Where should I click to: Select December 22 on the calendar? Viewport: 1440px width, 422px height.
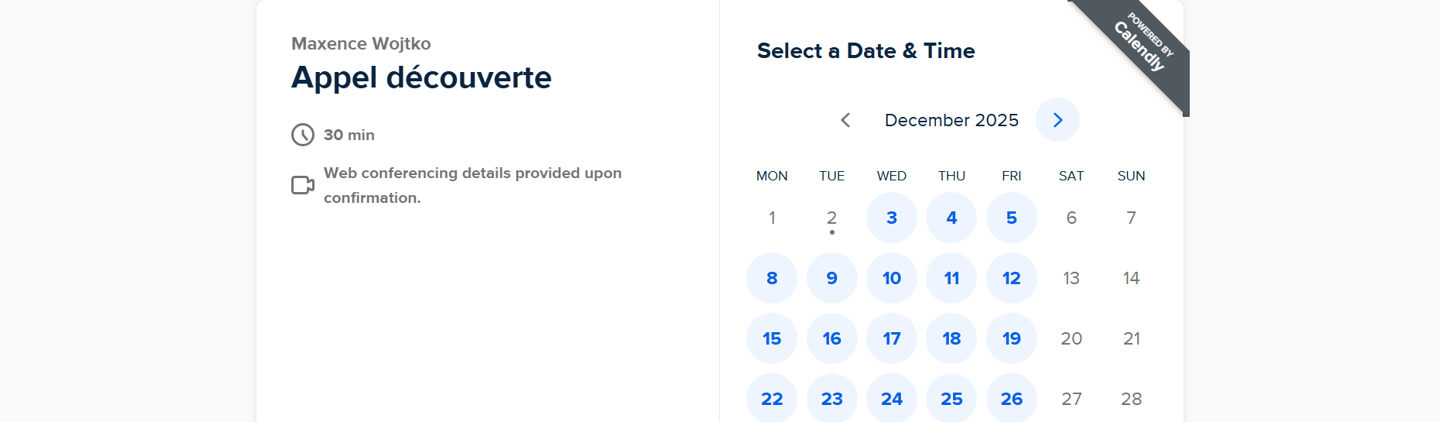(x=772, y=399)
